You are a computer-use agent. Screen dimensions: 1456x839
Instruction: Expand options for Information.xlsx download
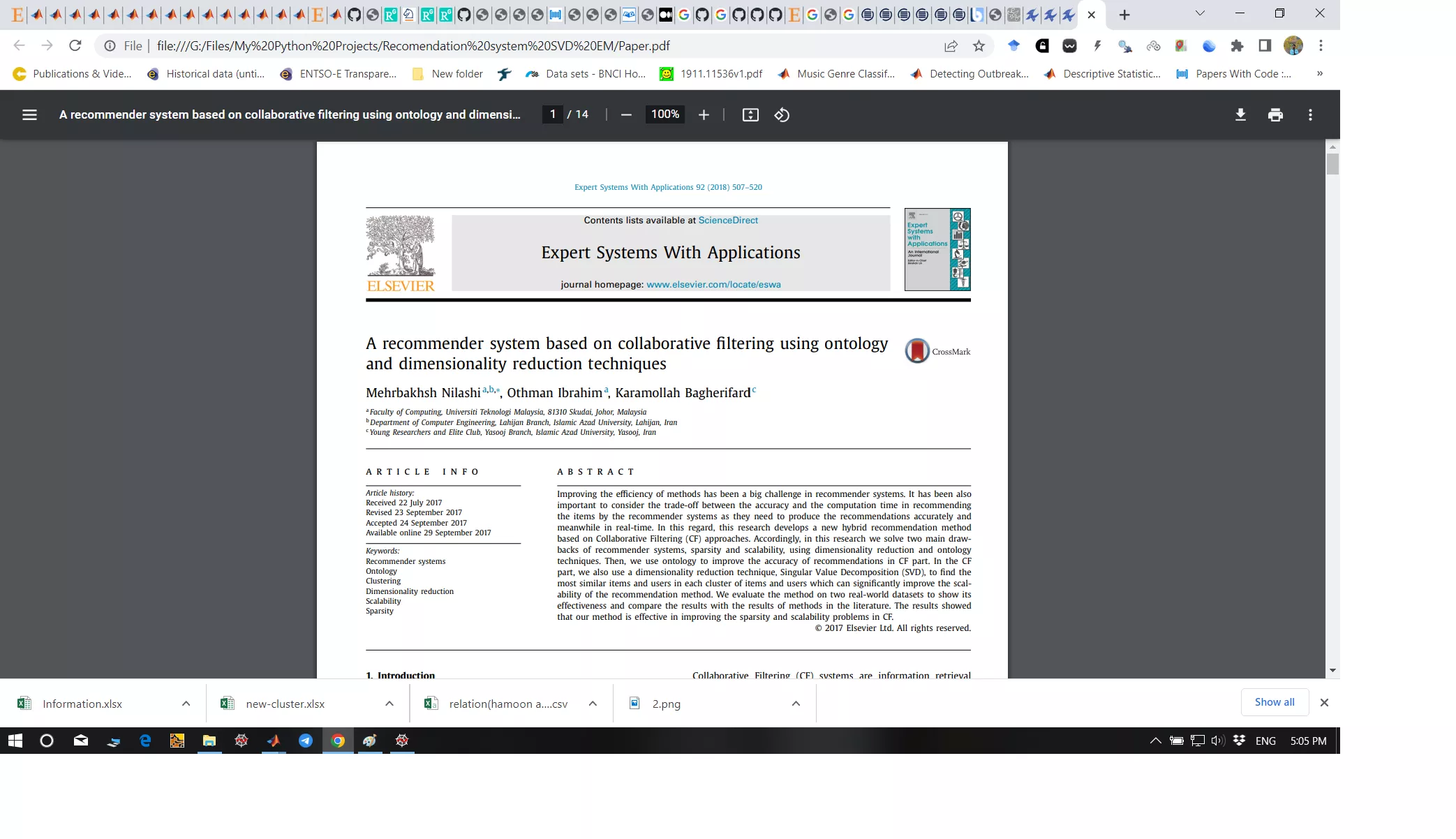186,704
